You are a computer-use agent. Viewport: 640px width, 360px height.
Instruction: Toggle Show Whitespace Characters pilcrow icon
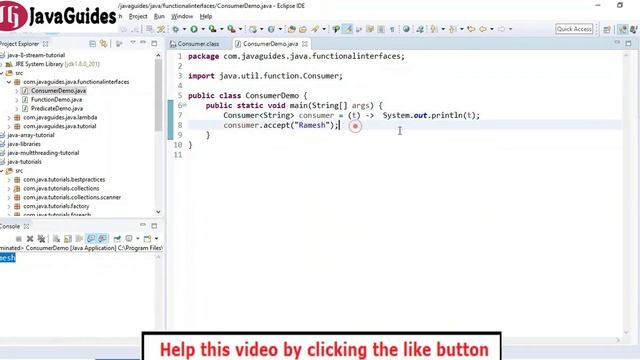tap(392, 29)
